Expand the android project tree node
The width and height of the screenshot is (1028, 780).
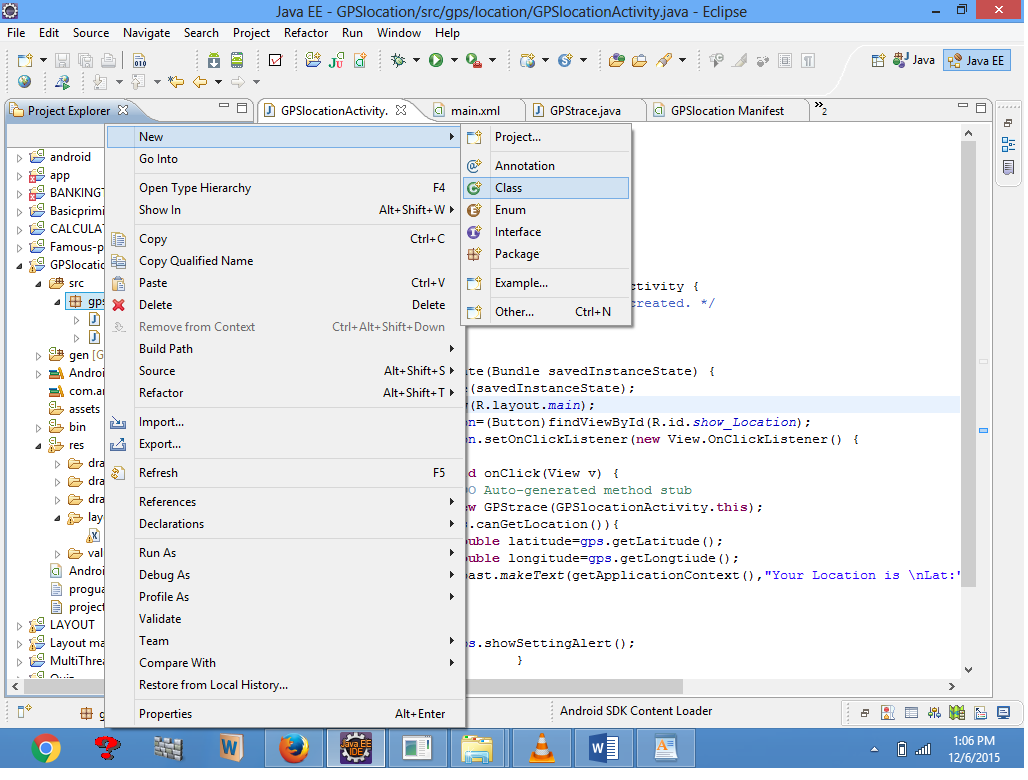coord(20,157)
